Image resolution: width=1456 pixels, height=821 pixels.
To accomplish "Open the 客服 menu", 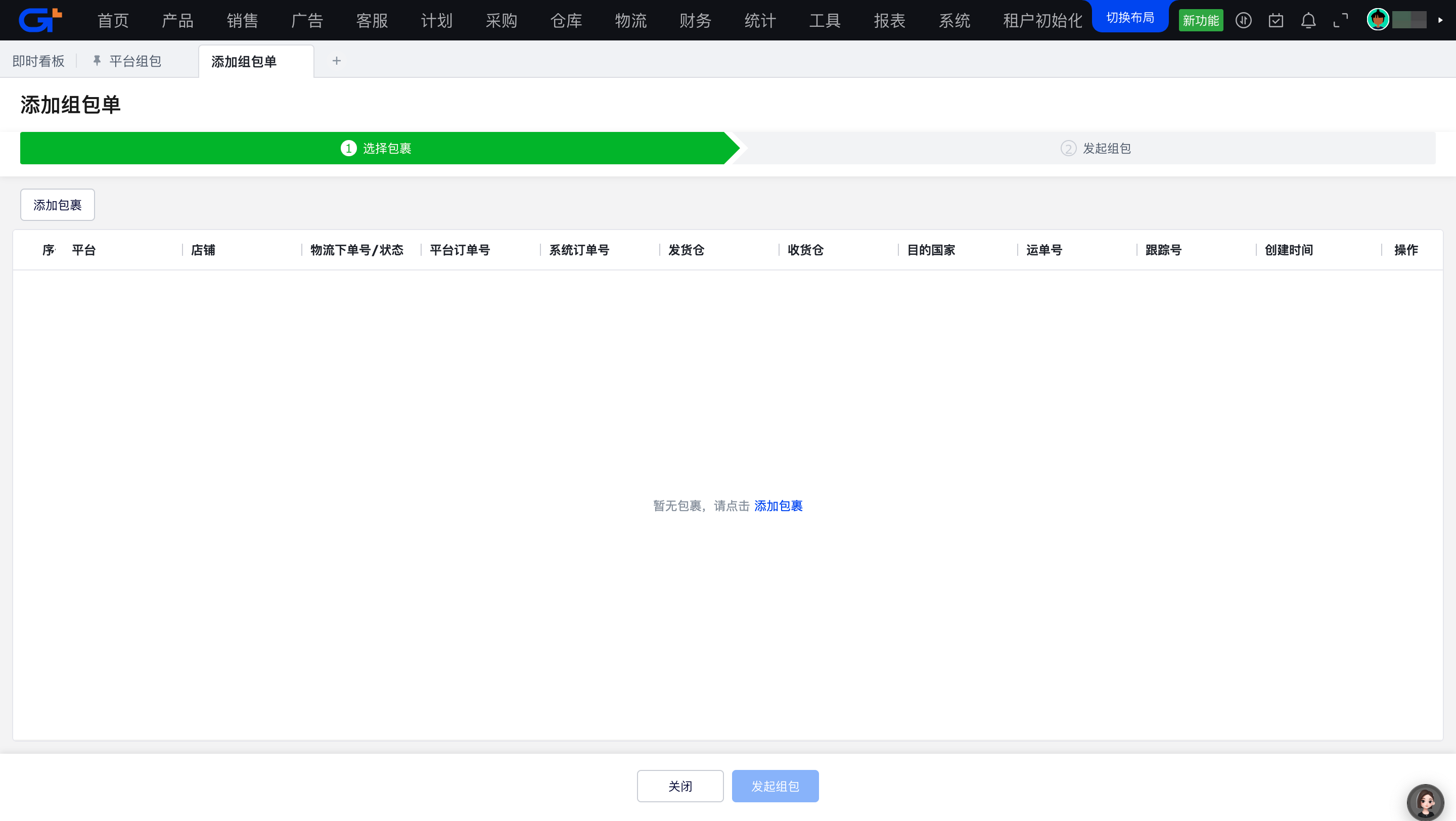I will pos(372,20).
